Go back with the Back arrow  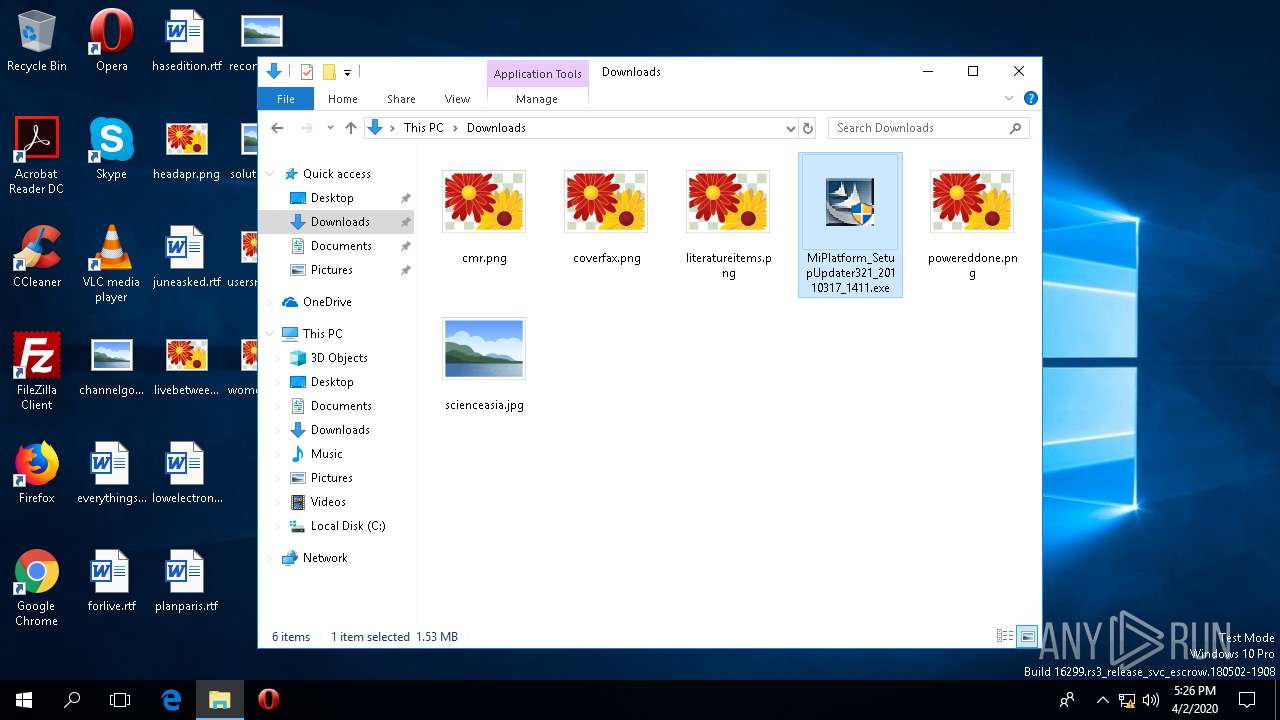[x=278, y=128]
